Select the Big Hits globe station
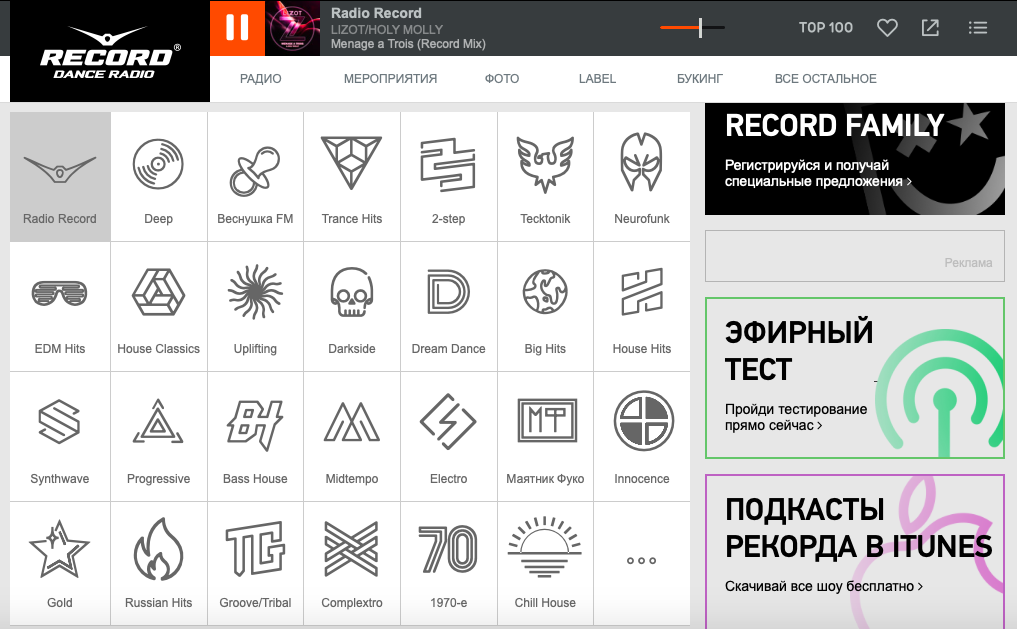The width and height of the screenshot is (1017, 629). [x=545, y=307]
